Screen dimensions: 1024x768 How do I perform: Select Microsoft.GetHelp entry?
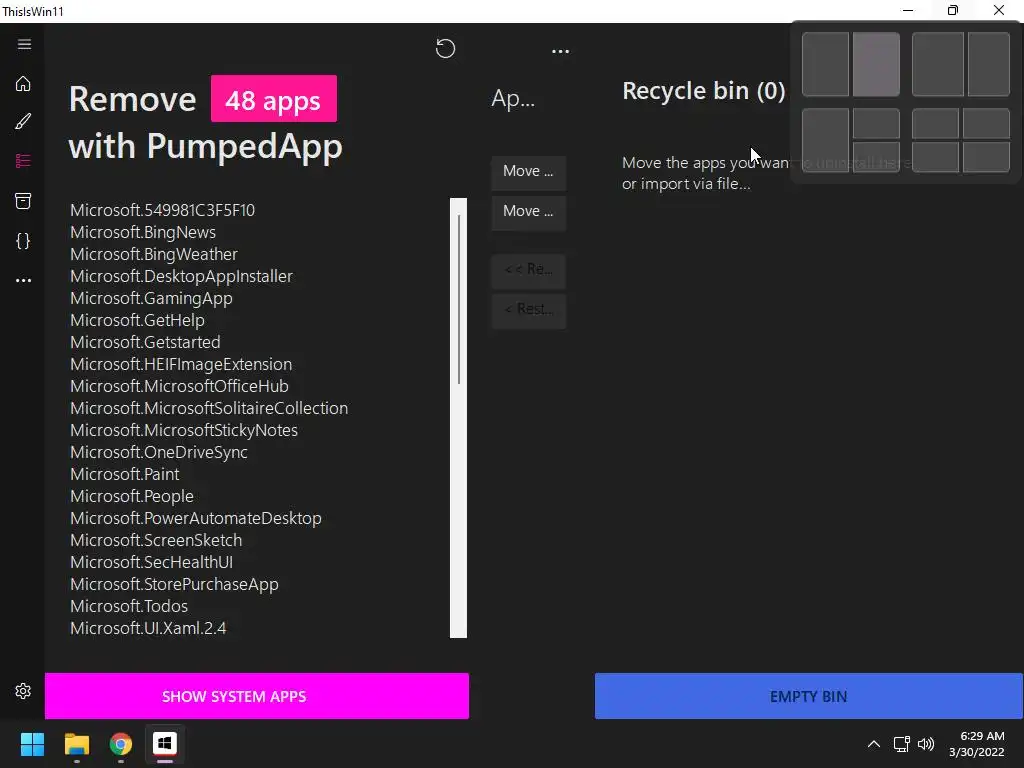click(137, 320)
